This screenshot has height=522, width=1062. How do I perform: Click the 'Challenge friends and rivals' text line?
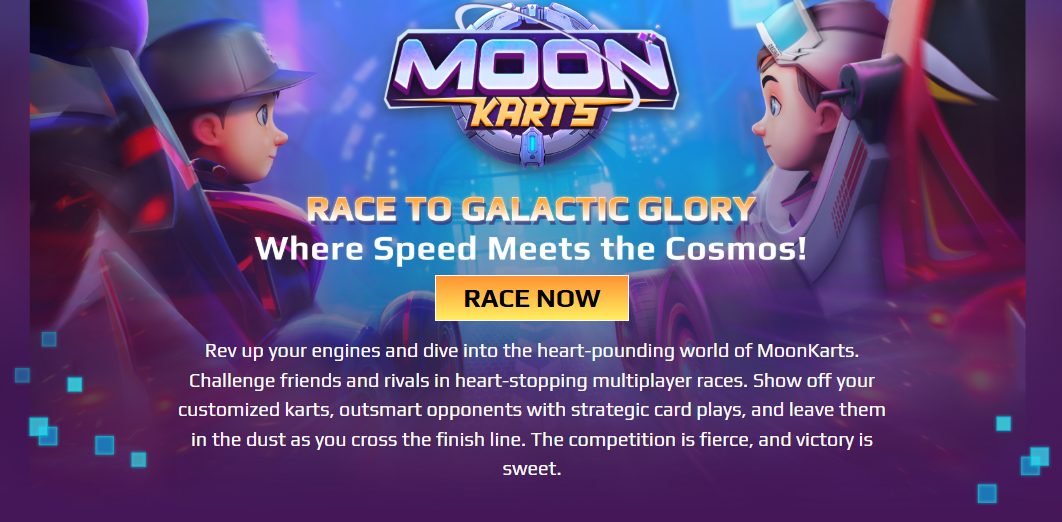(532, 381)
